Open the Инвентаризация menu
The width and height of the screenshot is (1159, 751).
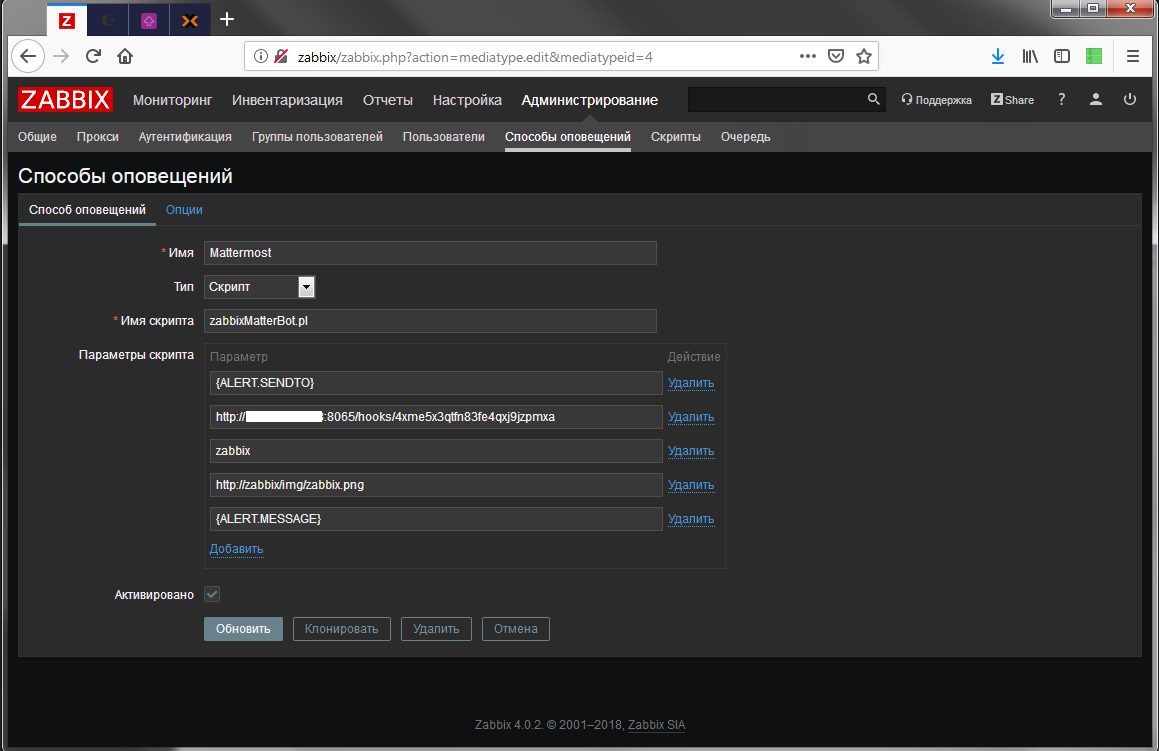pyautogui.click(x=287, y=100)
